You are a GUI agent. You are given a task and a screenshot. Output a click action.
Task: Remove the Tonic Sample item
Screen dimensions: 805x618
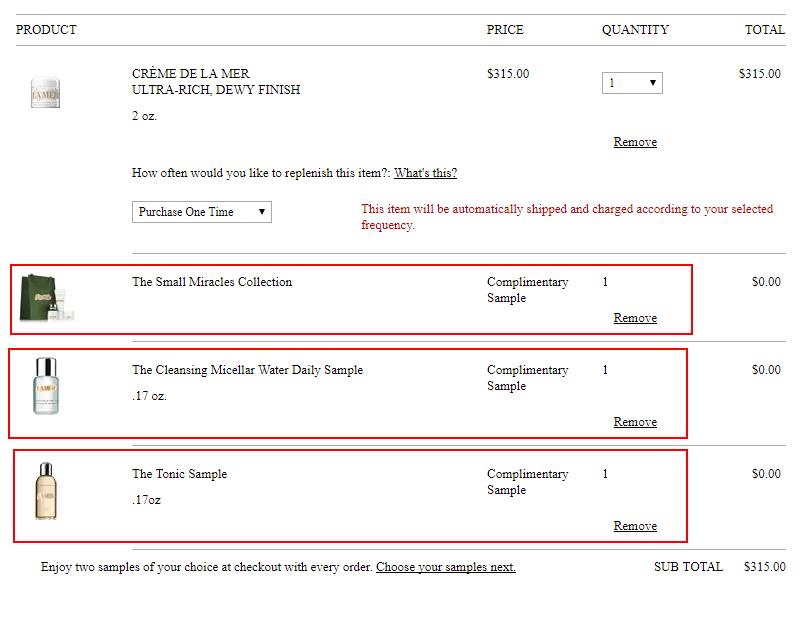(635, 526)
